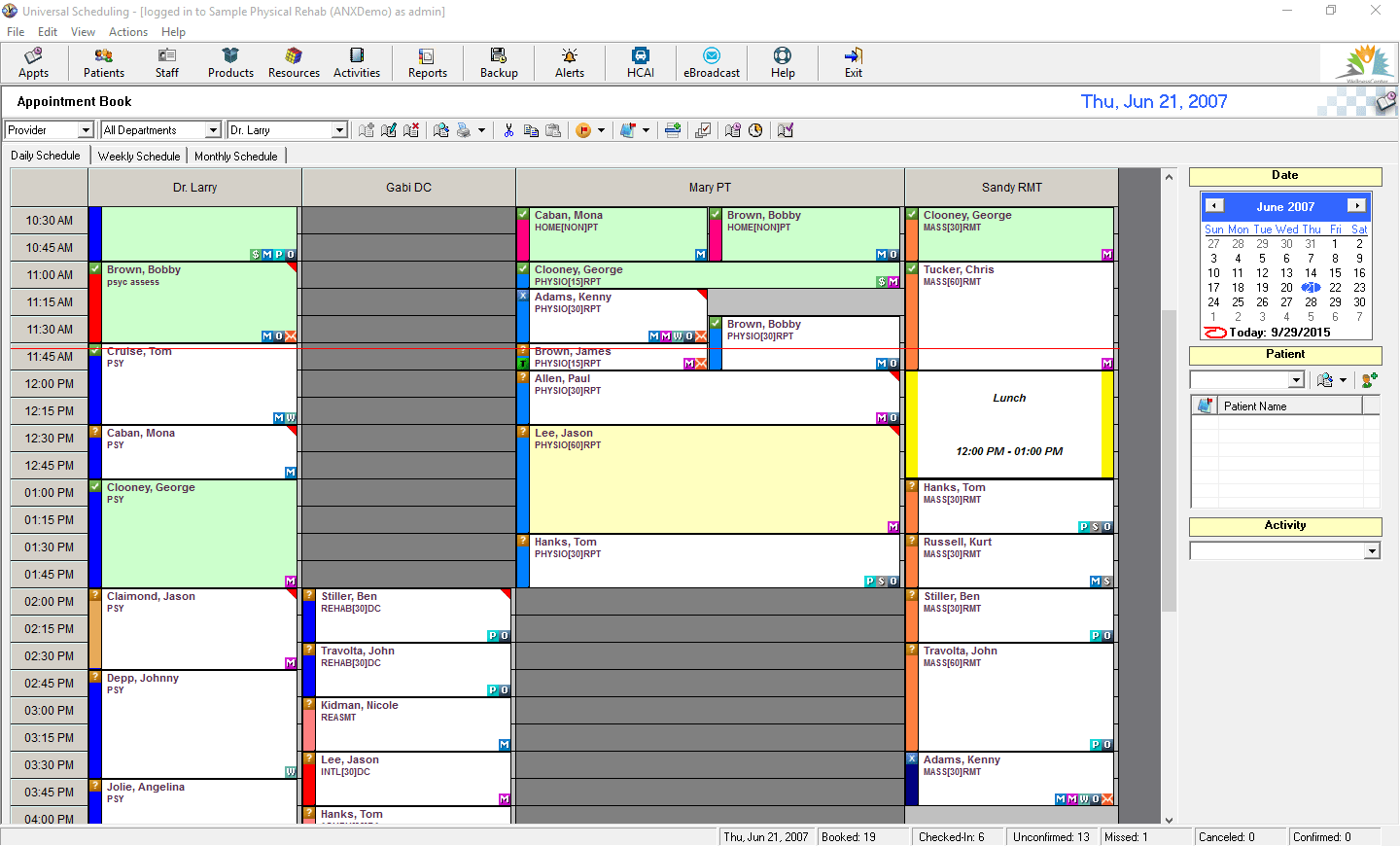Open the Actions menu

128,32
